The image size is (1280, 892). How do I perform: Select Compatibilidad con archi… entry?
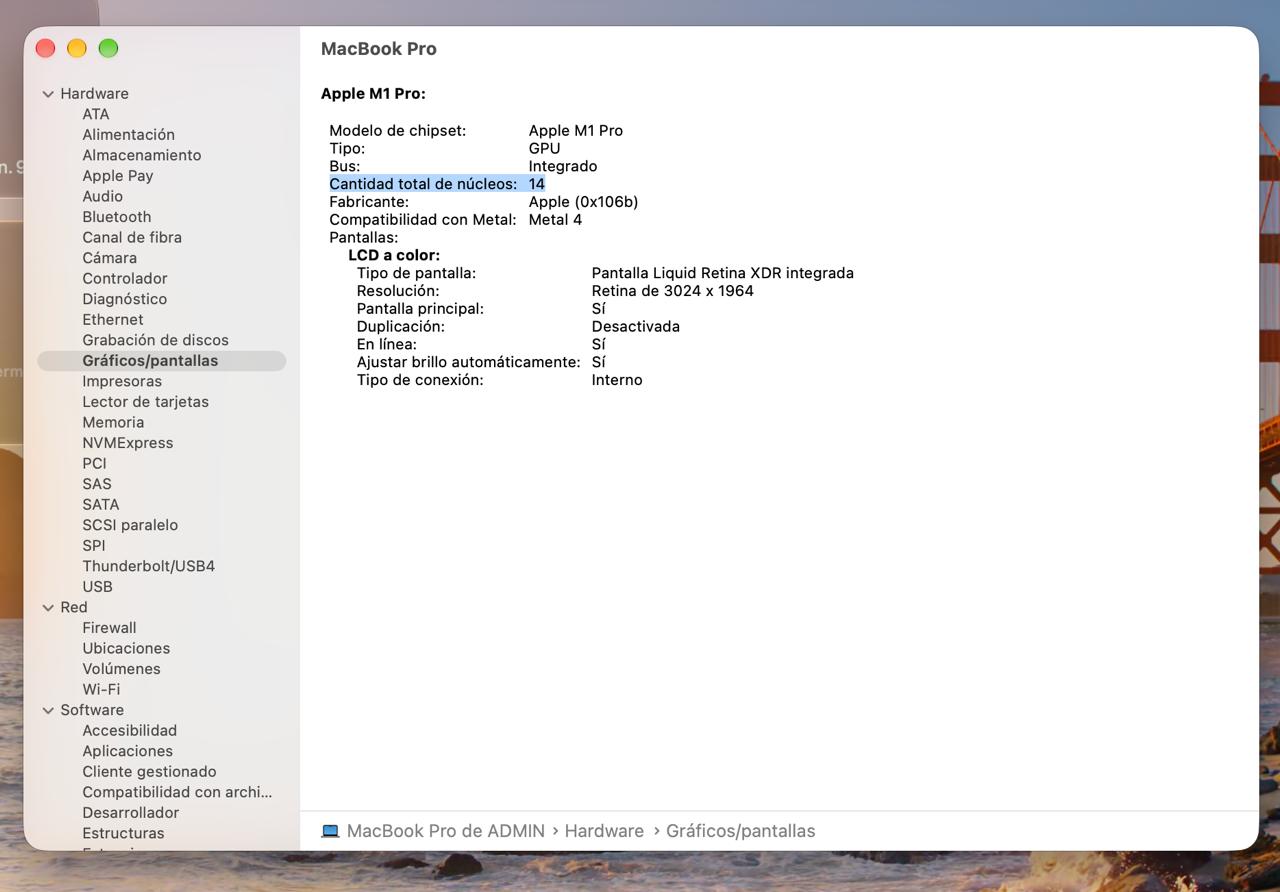177,793
